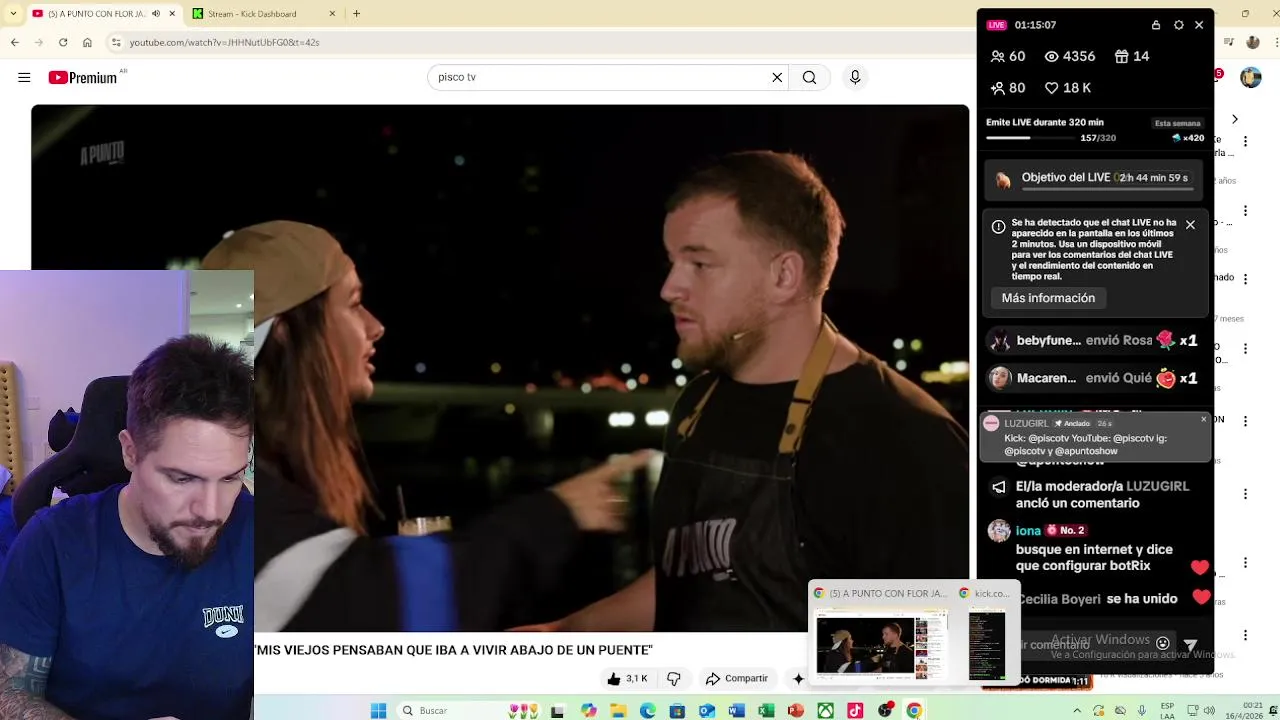Launch Microsoft Edge from taskbar

(647, 710)
